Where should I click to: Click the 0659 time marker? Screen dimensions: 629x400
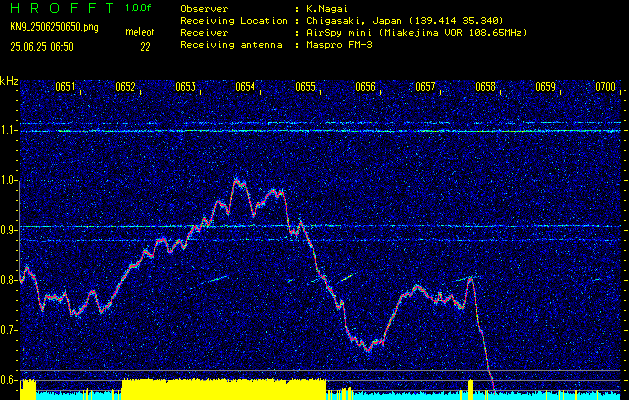(545, 87)
